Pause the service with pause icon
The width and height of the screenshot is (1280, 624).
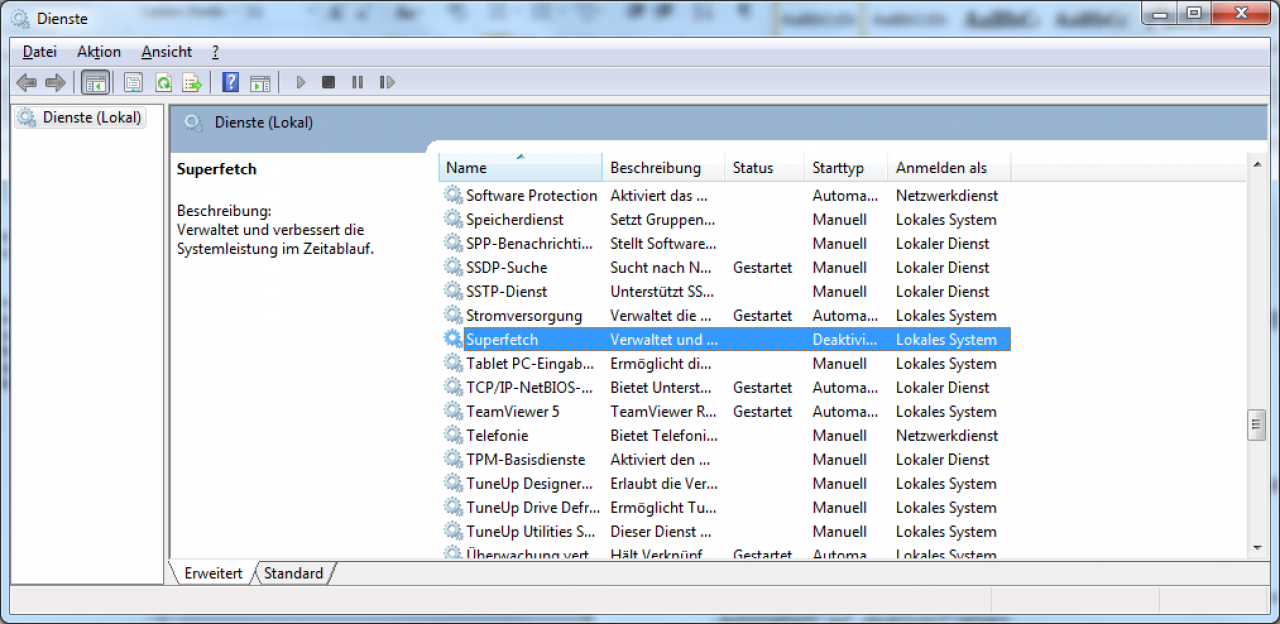[357, 82]
